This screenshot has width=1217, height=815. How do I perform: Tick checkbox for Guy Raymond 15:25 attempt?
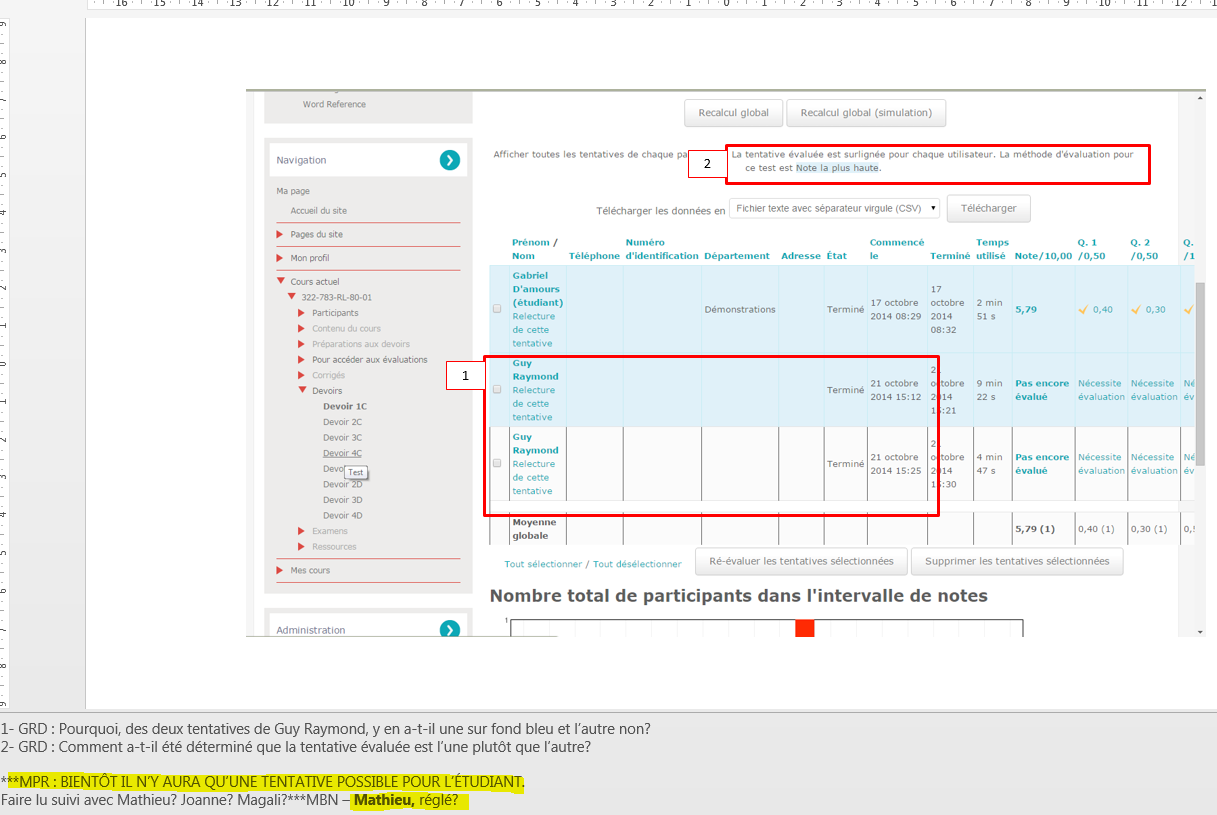pos(497,464)
